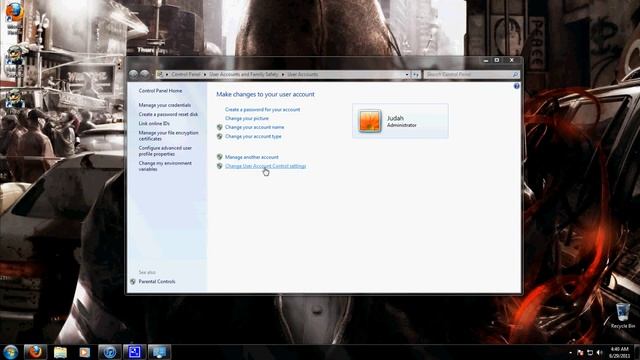640x360 pixels.
Task: Open Change my environment variables
Action: pos(165,166)
